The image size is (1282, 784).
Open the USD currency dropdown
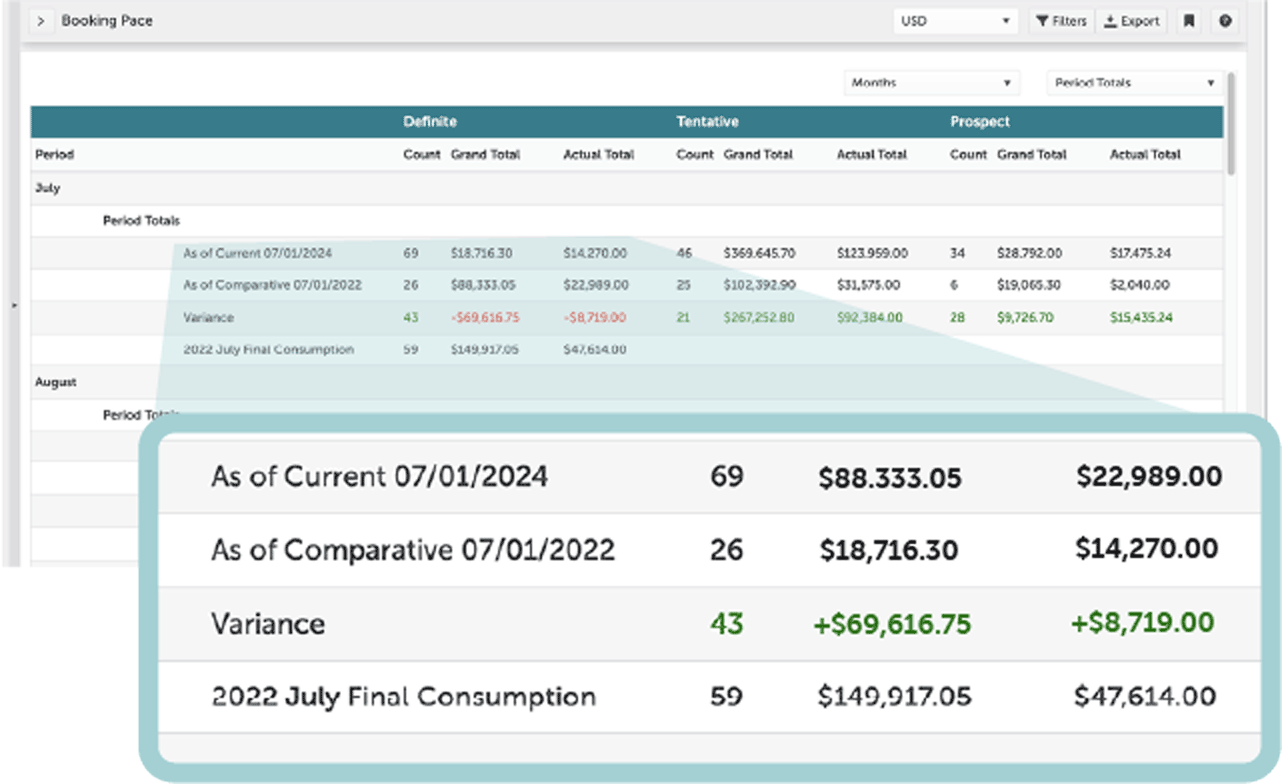click(954, 21)
